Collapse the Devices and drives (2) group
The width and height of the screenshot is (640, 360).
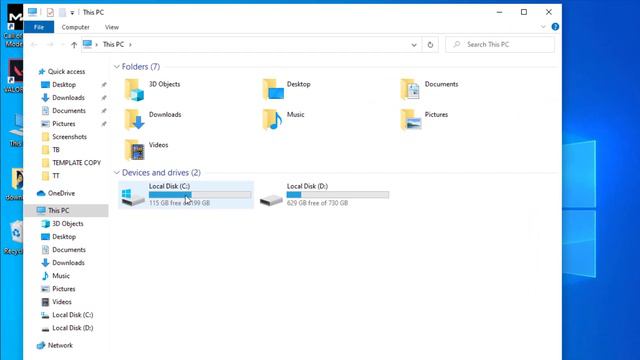117,173
